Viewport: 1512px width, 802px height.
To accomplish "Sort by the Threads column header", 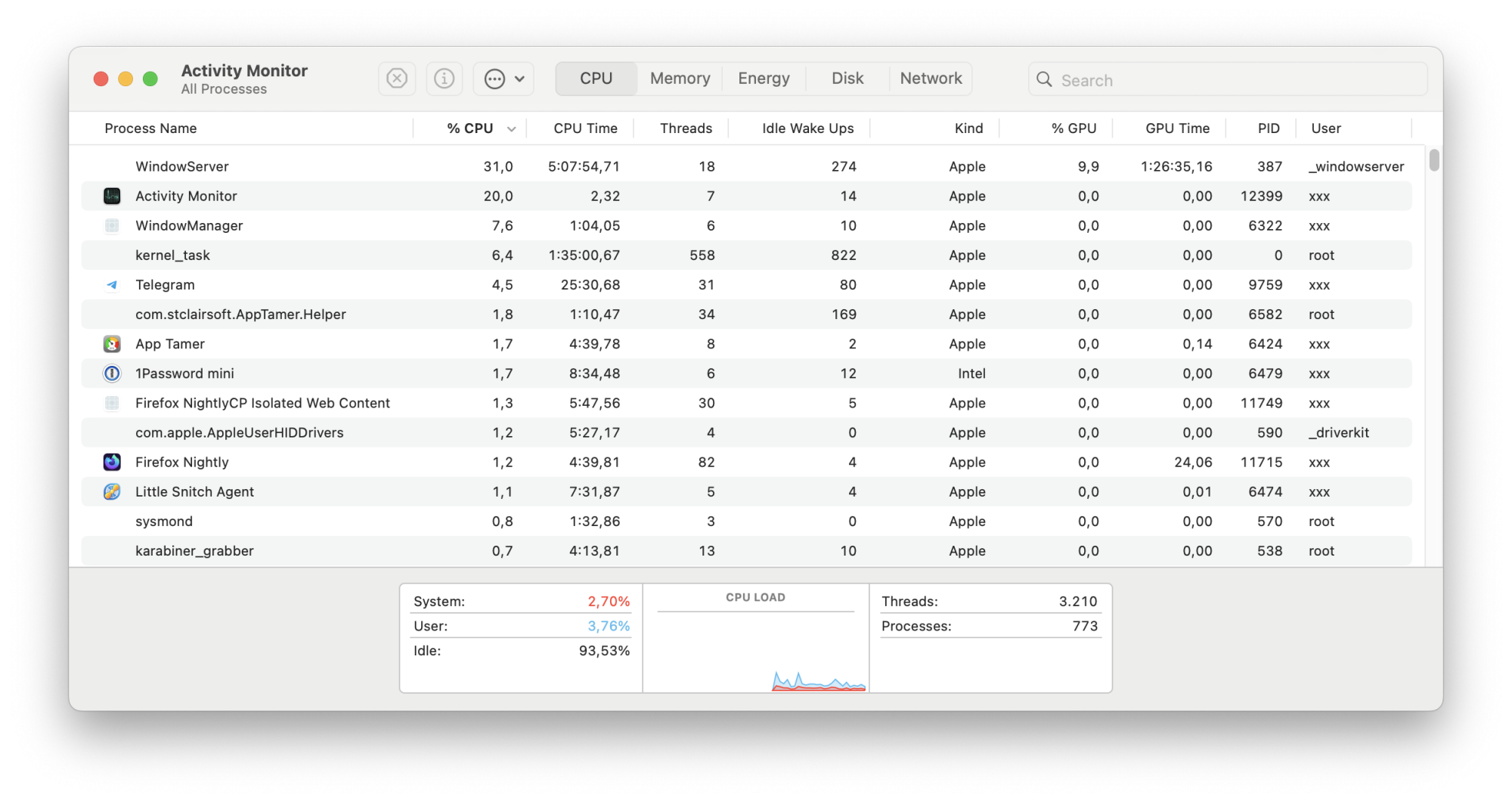I will pos(686,129).
